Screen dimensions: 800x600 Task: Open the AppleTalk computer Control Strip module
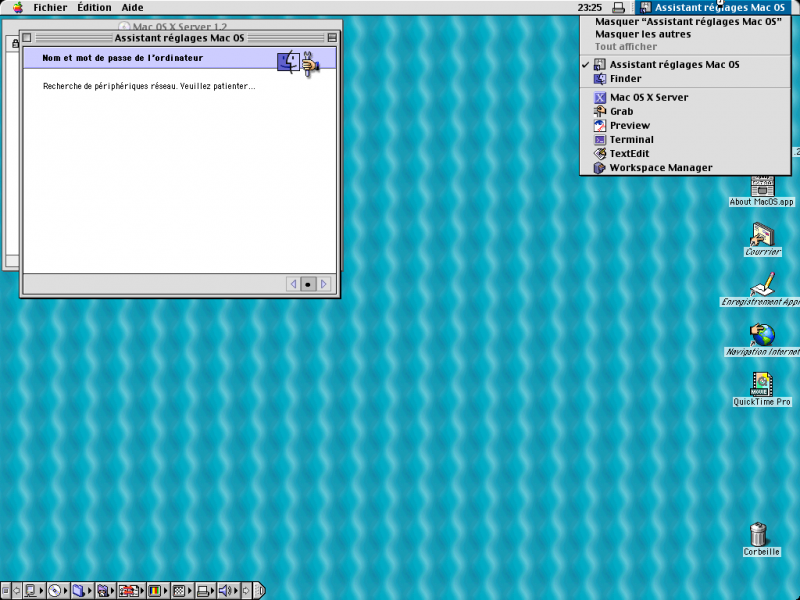click(x=35, y=591)
